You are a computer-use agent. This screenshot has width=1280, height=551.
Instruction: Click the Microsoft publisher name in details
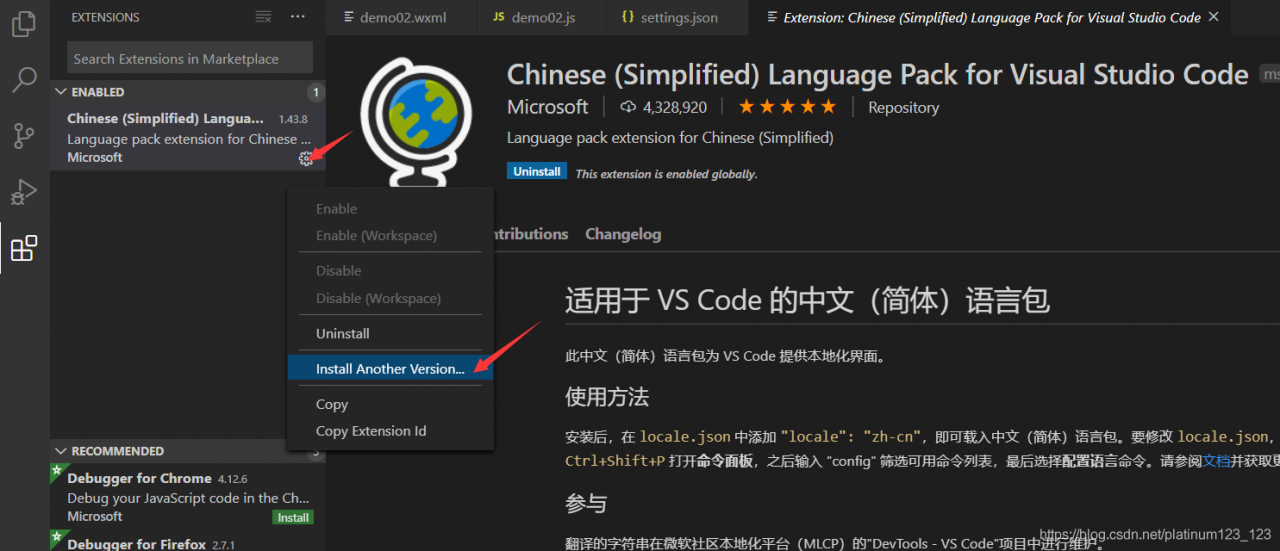(x=548, y=107)
